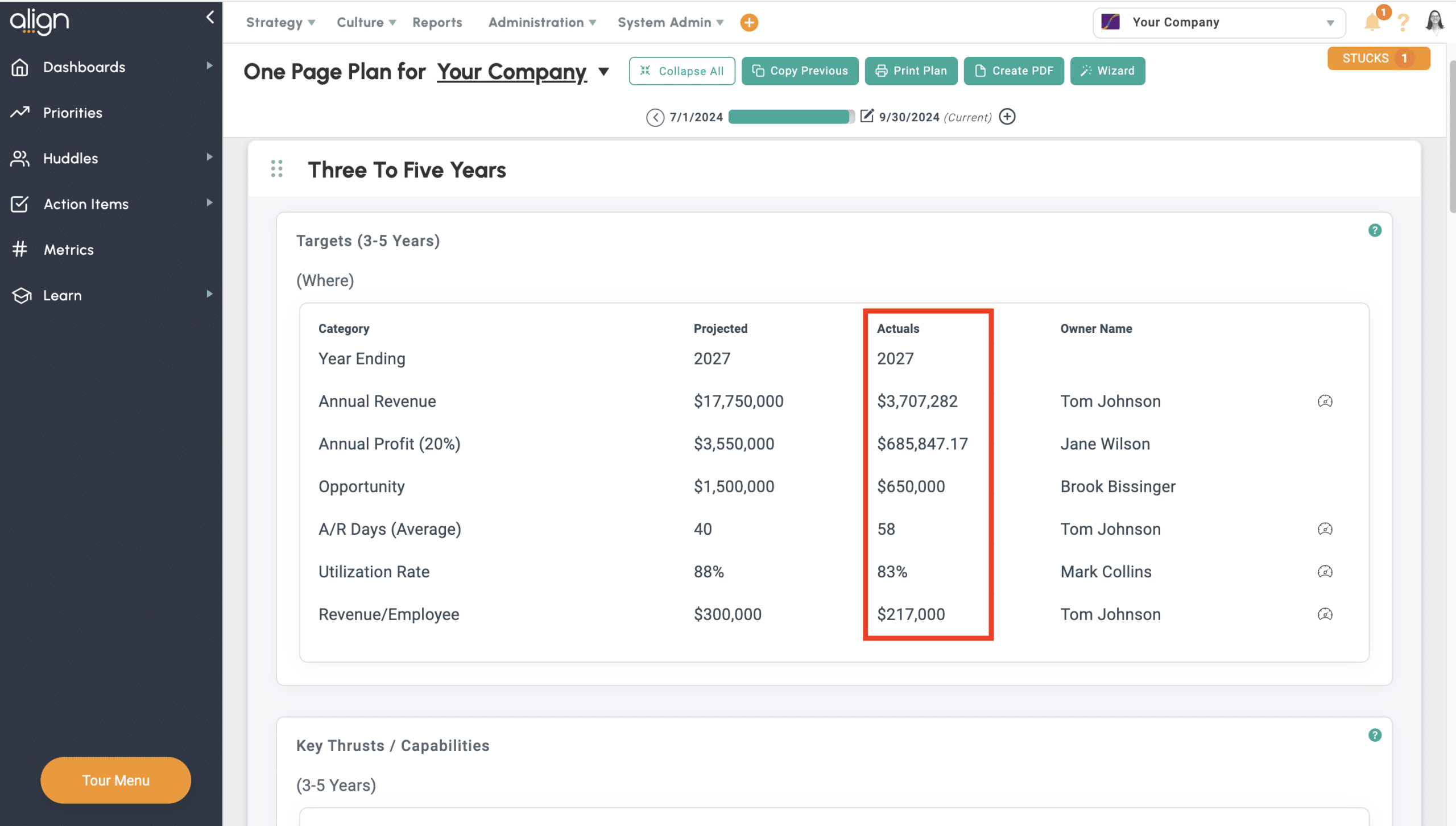
Task: Toggle Collapse All sections button
Action: click(681, 71)
